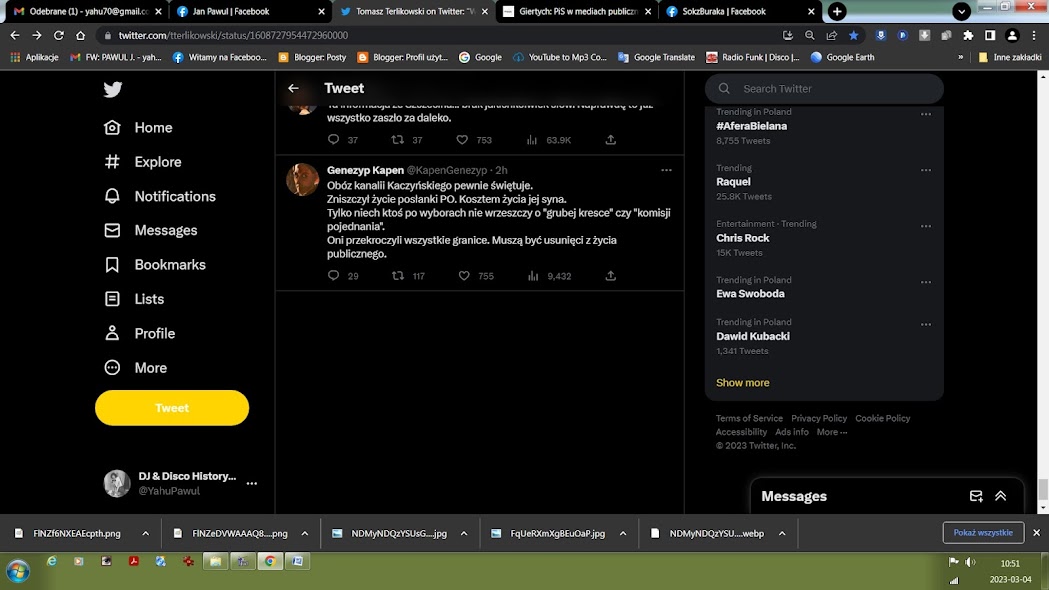Click the Pokaż wszystkie downloads button
Image resolution: width=1049 pixels, height=590 pixels.
click(x=983, y=532)
